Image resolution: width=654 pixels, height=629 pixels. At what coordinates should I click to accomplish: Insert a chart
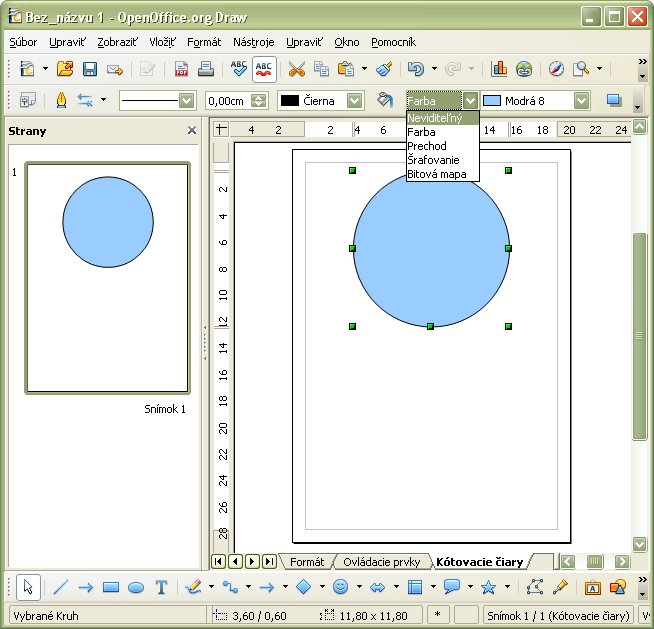[499, 69]
